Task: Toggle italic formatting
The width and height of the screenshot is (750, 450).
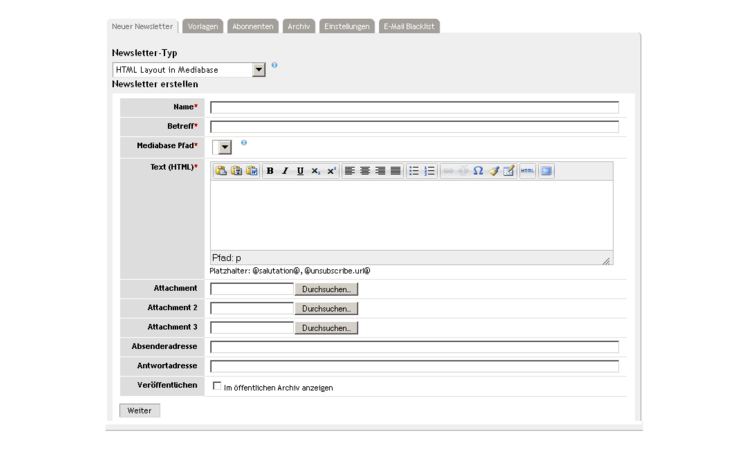Action: pyautogui.click(x=285, y=171)
